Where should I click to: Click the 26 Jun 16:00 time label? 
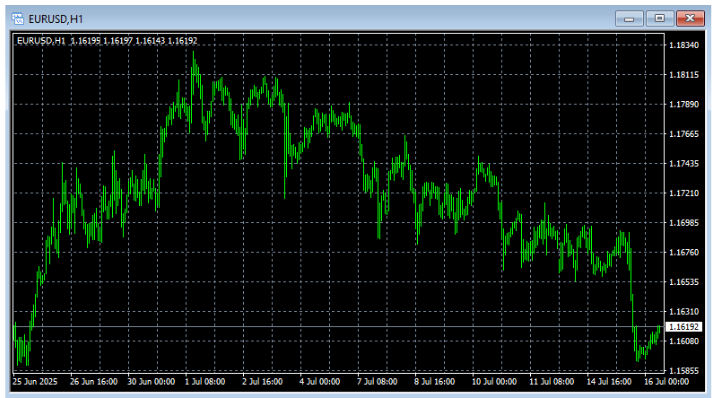94,382
